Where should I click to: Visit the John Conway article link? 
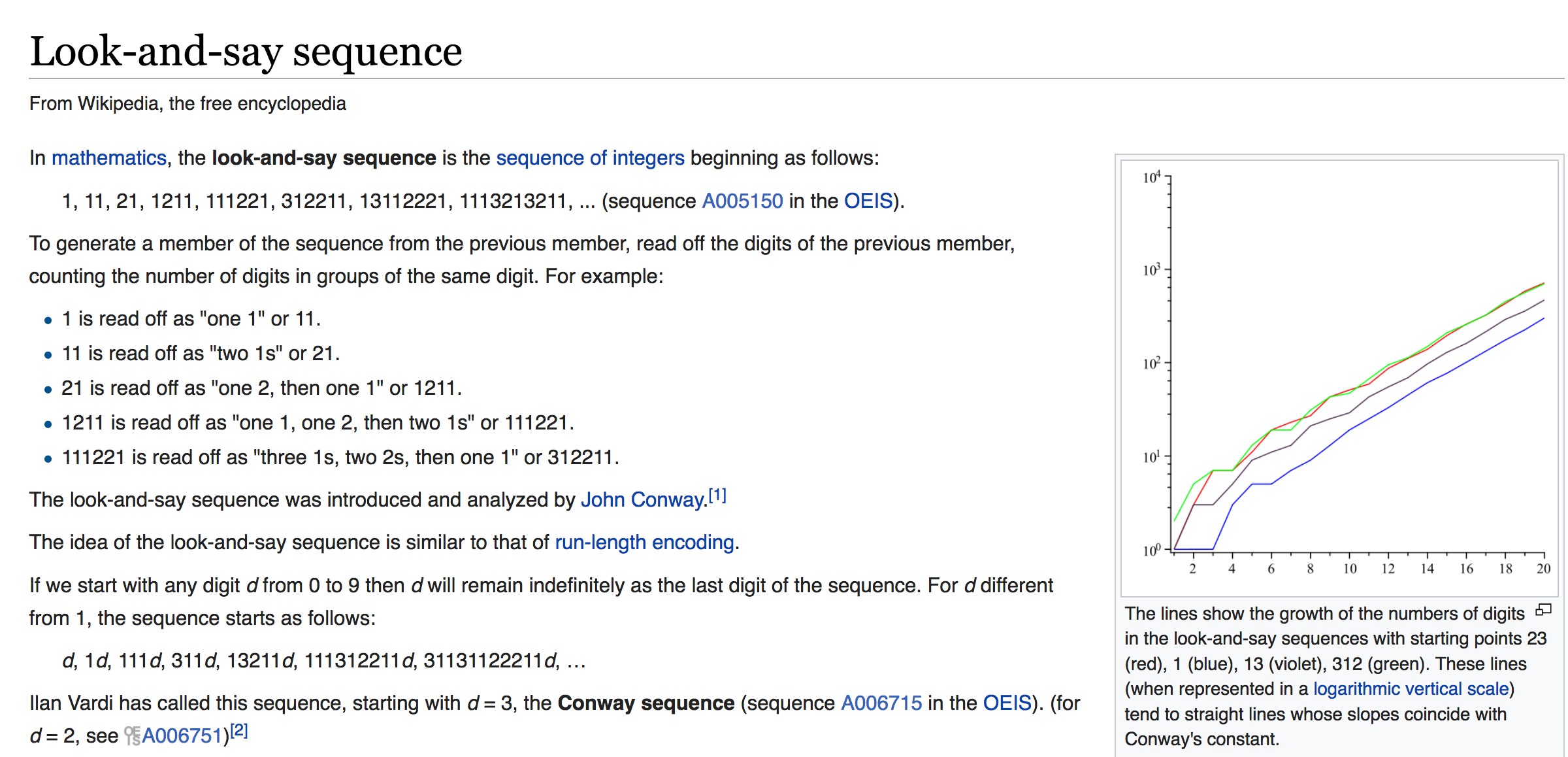coord(643,500)
